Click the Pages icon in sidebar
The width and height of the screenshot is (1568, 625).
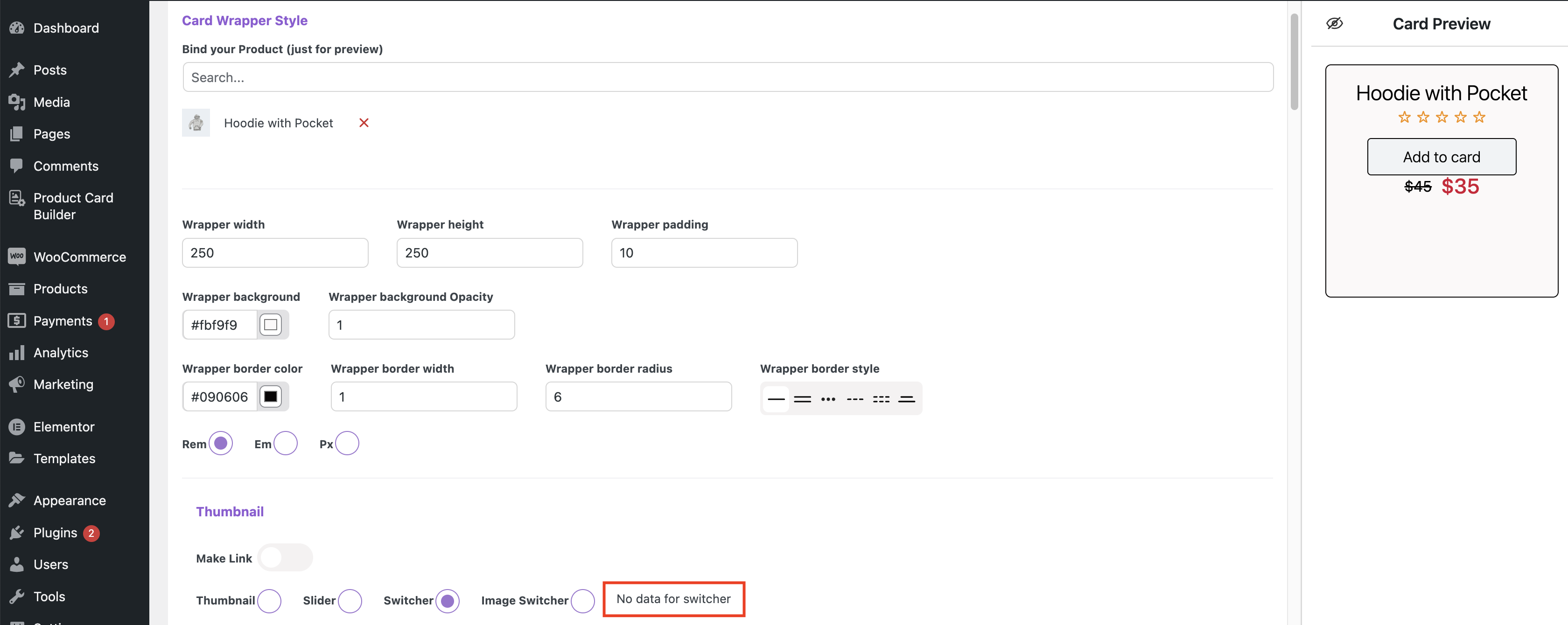pos(17,134)
